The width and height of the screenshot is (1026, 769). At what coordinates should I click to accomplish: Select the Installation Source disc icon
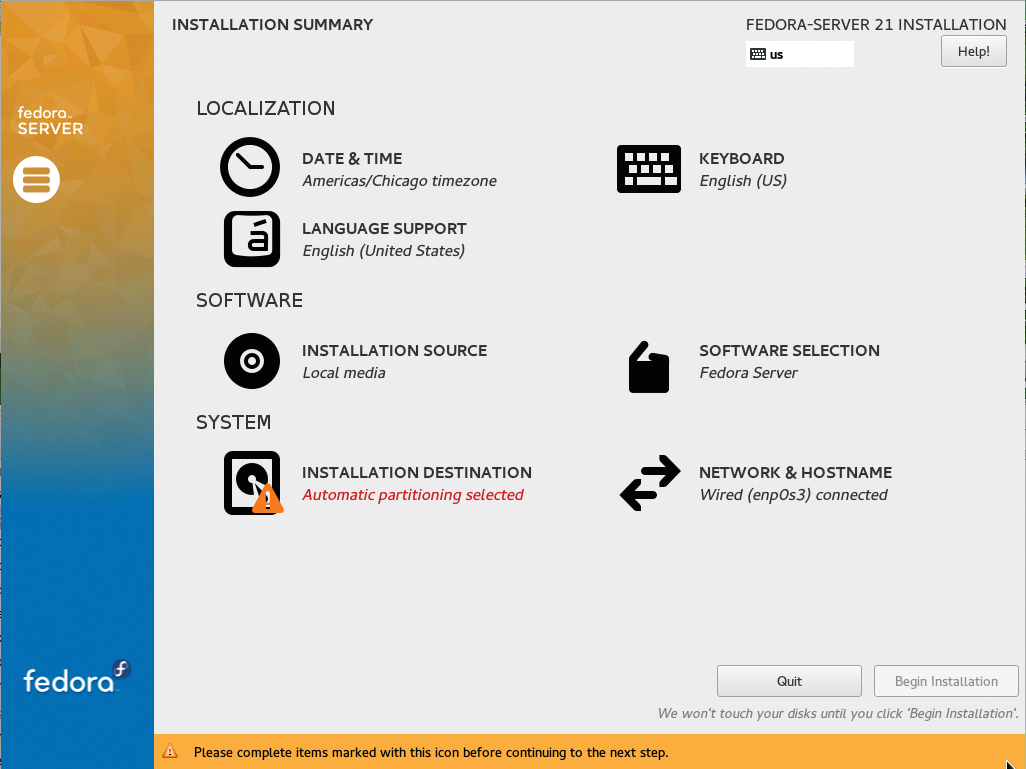coord(251,361)
